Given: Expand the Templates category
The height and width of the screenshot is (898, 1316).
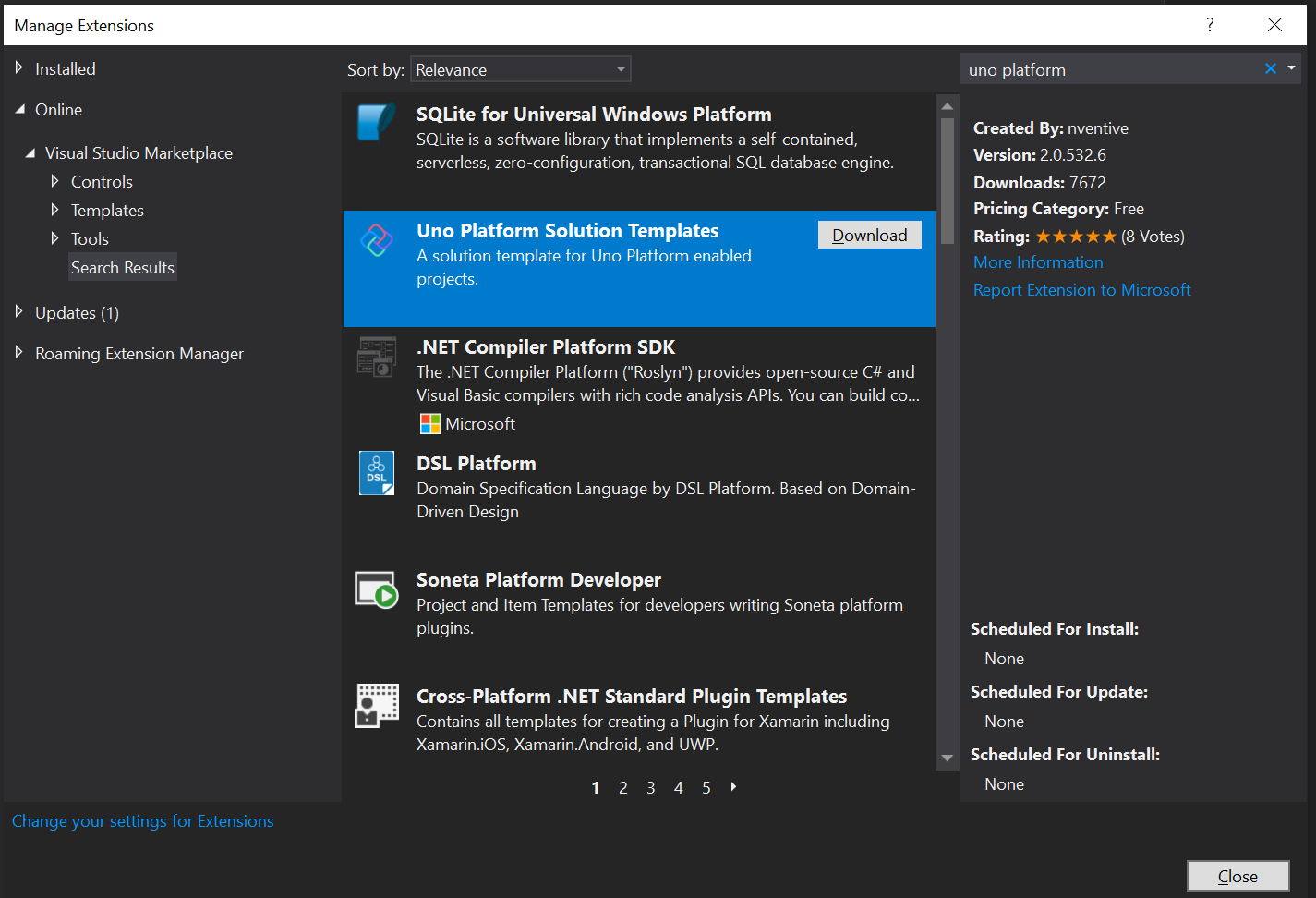Looking at the screenshot, I should pos(54,210).
